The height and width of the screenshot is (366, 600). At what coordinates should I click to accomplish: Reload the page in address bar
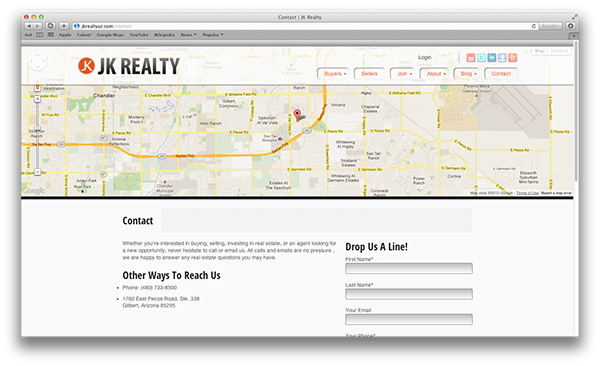(533, 26)
